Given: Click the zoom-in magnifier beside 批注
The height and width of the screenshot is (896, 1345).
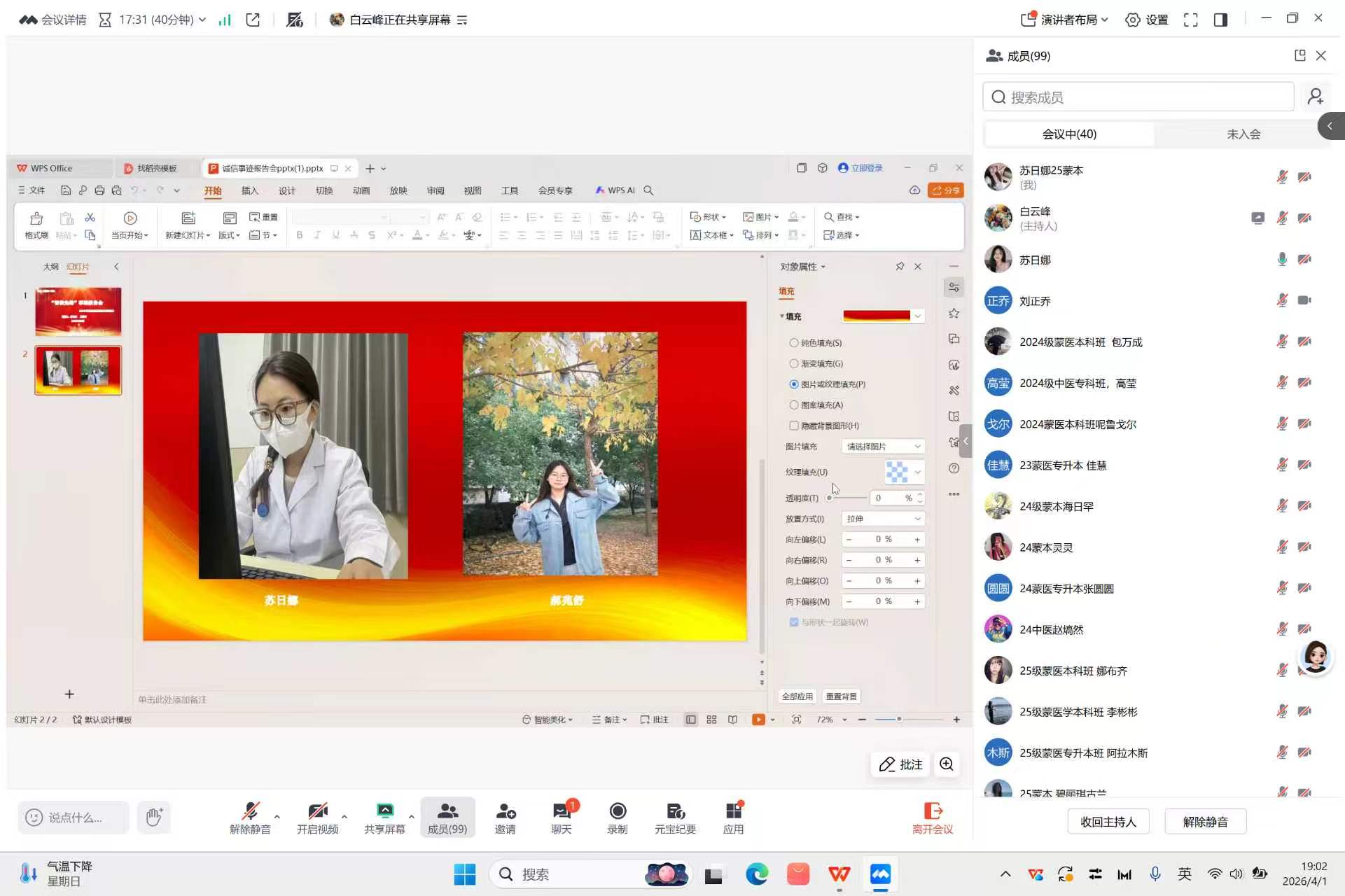Looking at the screenshot, I should pyautogui.click(x=947, y=764).
